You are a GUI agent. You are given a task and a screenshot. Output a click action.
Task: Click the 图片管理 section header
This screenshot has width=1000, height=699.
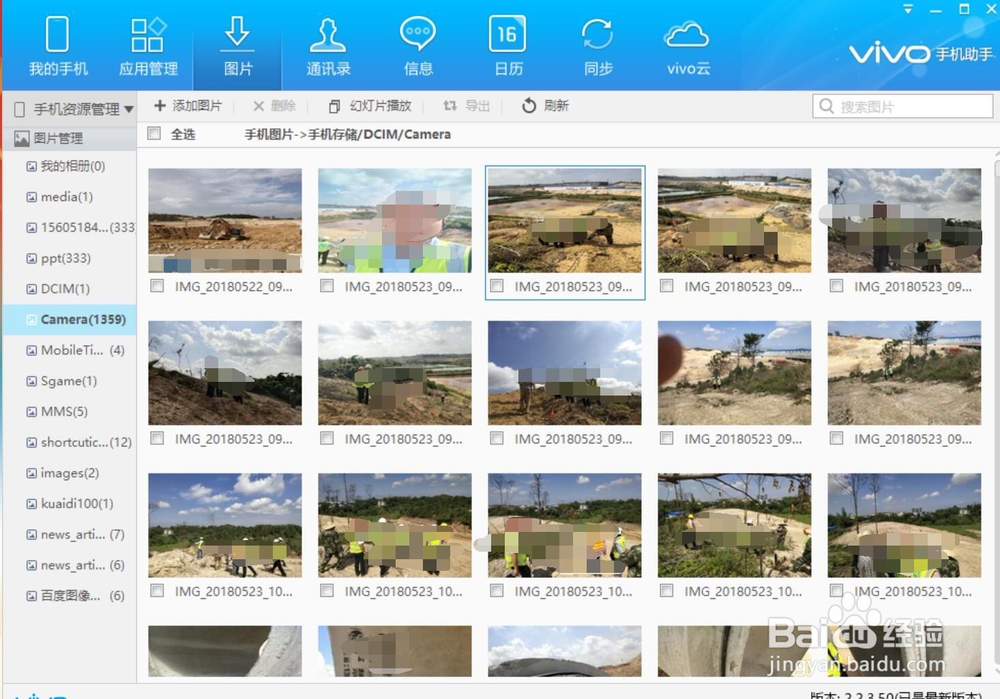click(x=70, y=138)
